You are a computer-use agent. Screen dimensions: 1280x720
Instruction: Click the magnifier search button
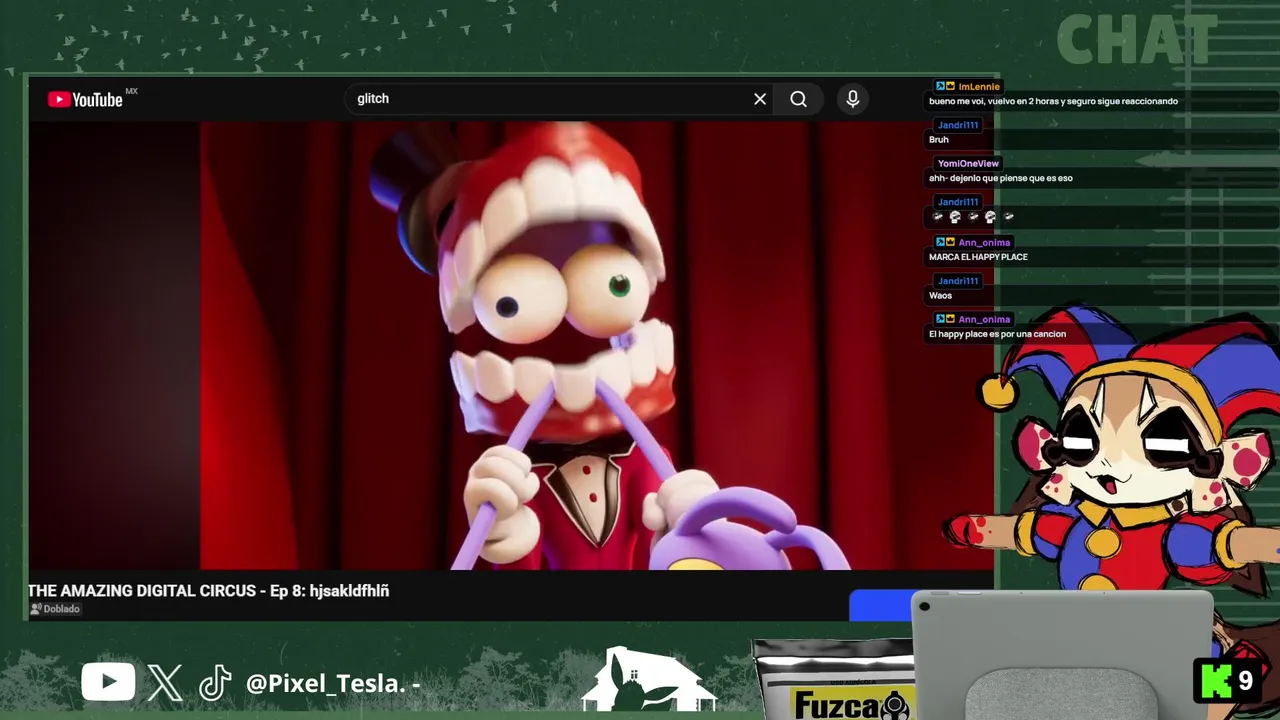798,99
